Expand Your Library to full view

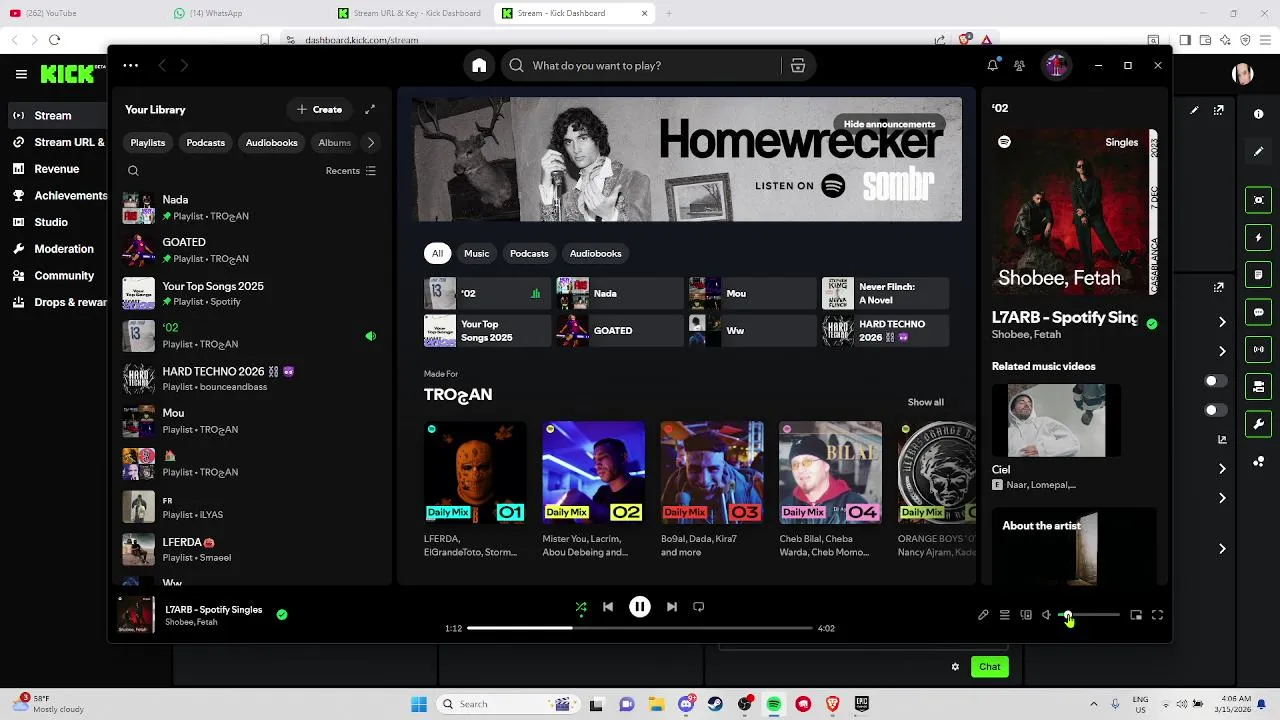click(370, 110)
